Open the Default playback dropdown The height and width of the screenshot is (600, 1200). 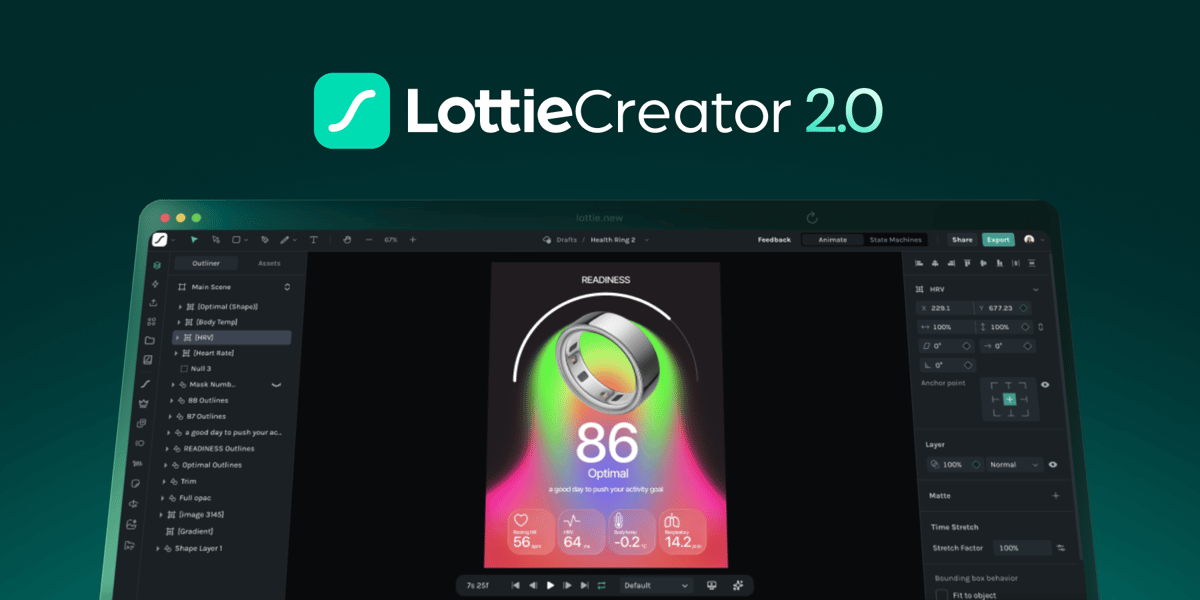tap(656, 585)
